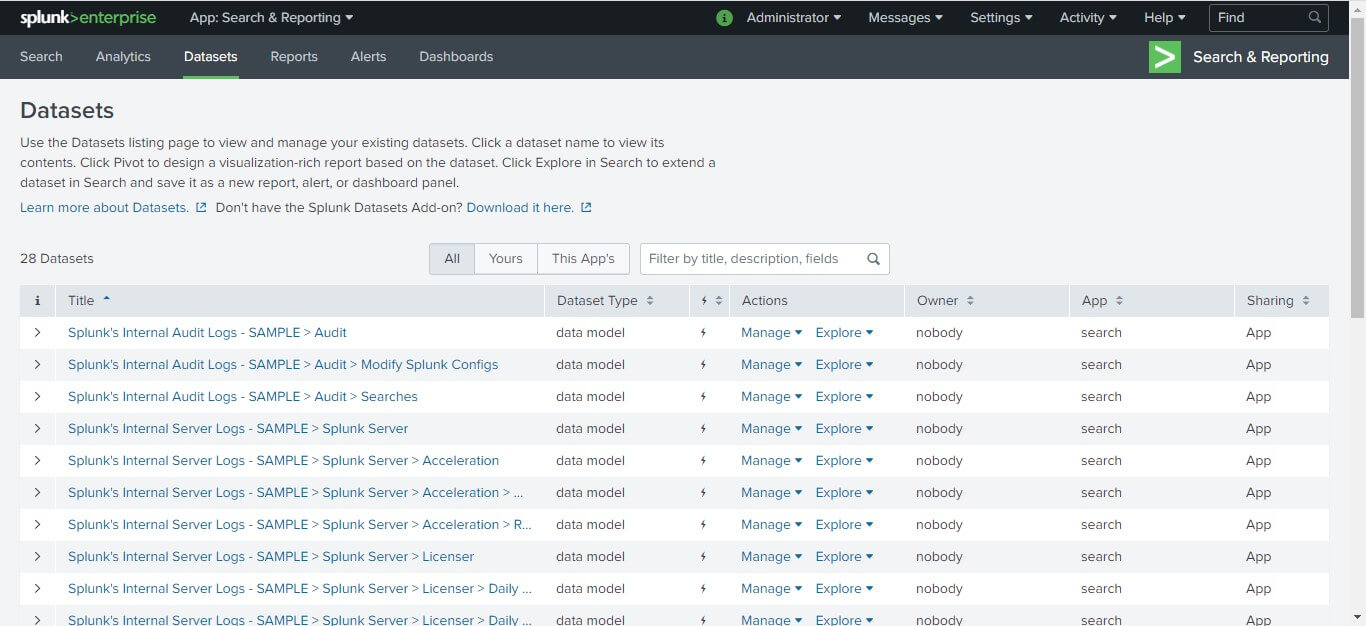Click the 28 Datasets count text

[x=57, y=259]
